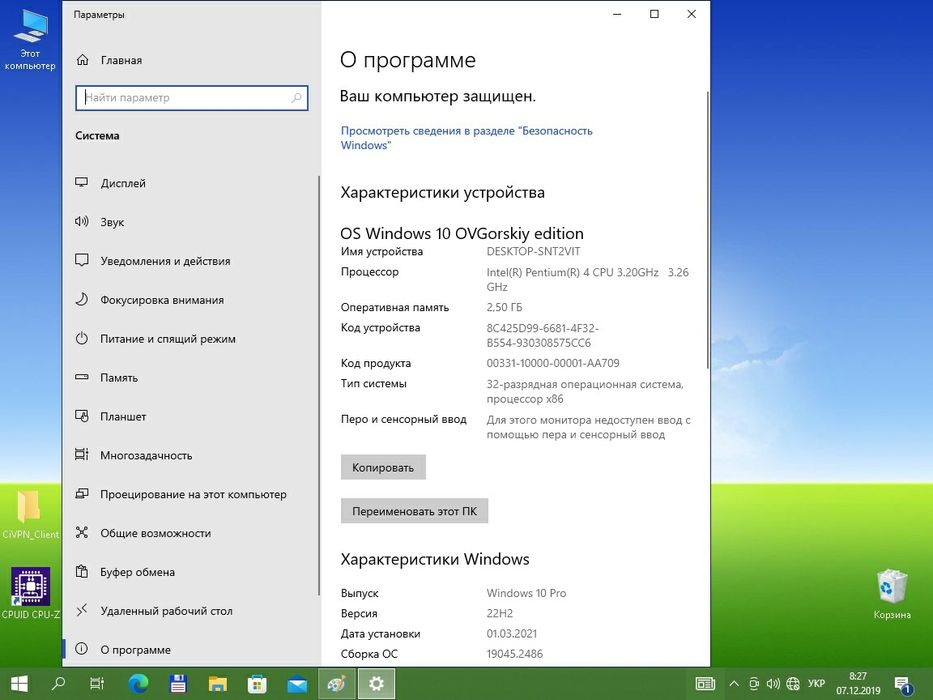Select CPUID CPU-Z desktop shortcut
The width and height of the screenshot is (933, 700).
pos(30,593)
